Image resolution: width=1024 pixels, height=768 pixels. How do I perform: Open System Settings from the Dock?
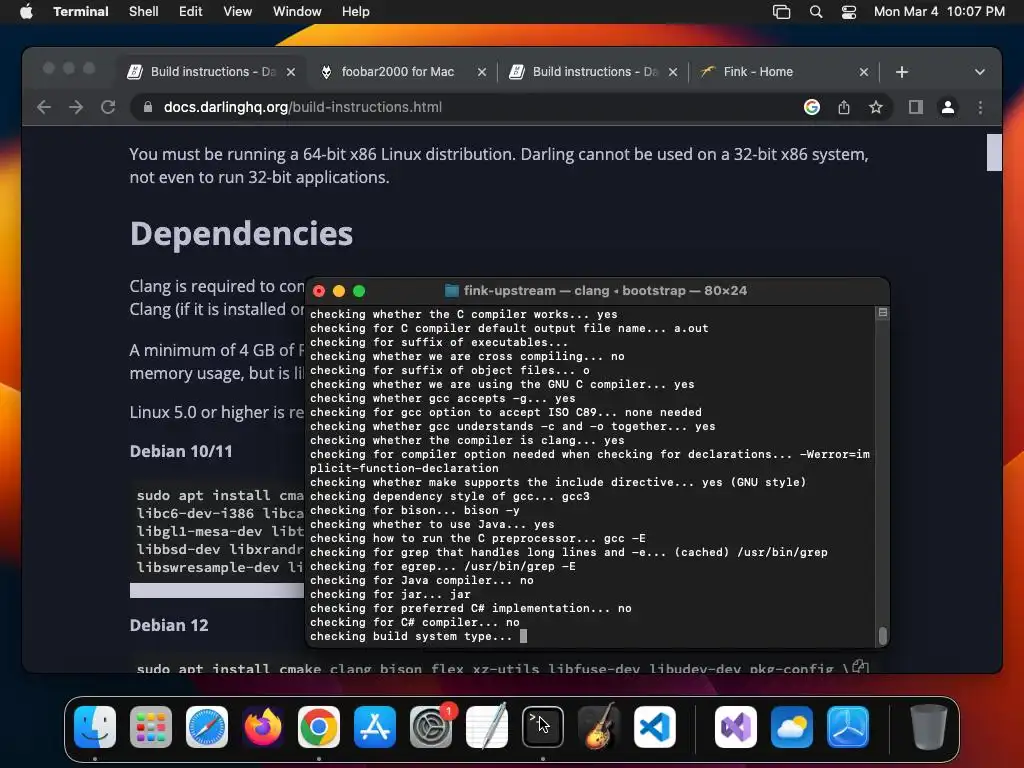(431, 727)
